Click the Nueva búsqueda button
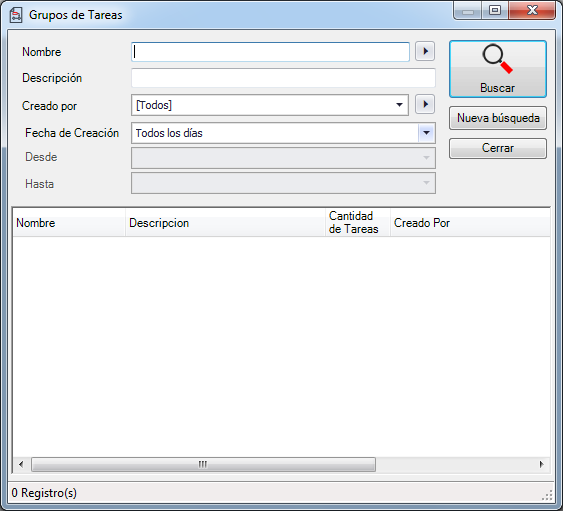Viewport: 563px width, 511px height. (498, 118)
